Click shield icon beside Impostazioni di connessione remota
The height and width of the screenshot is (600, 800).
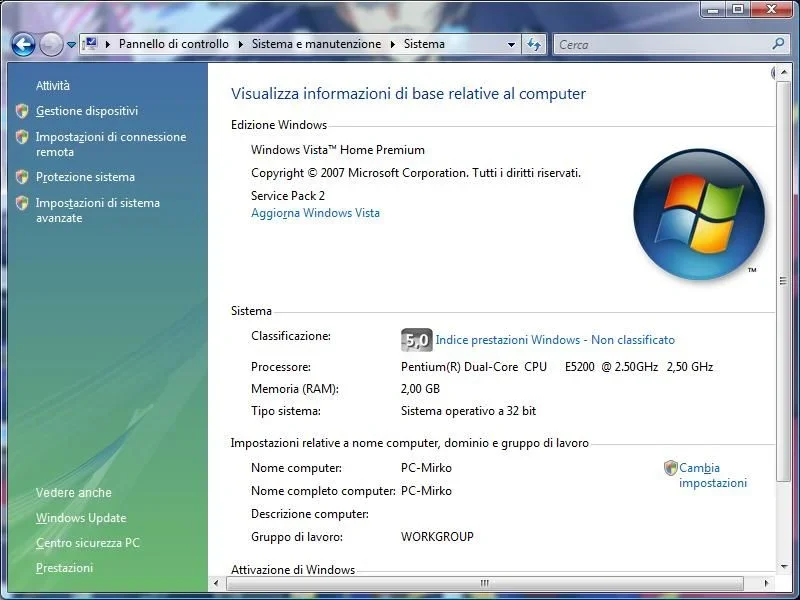pyautogui.click(x=22, y=137)
